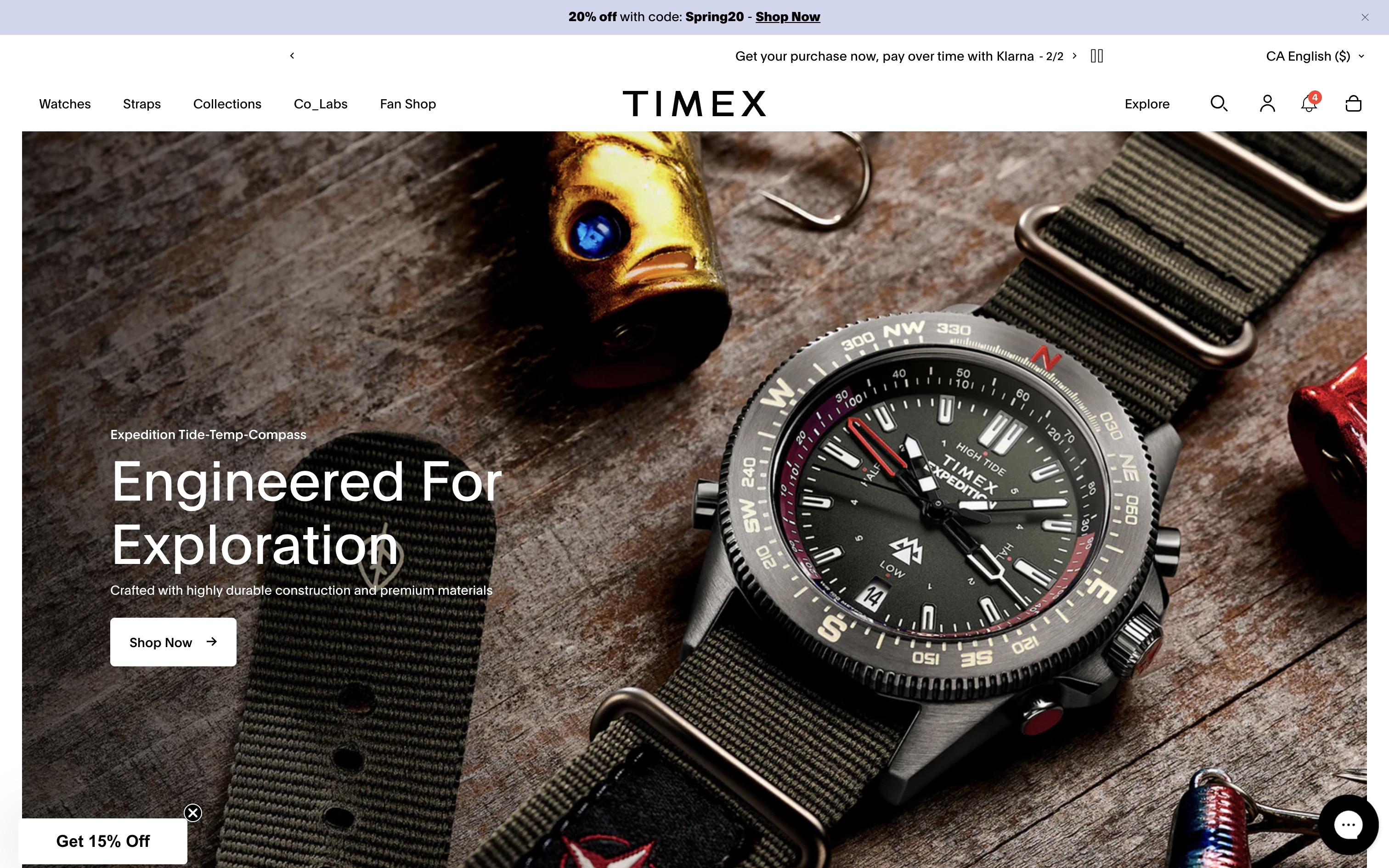Screen dimensions: 1389x868
Task: Open the Explore menu
Action: point(1147,104)
